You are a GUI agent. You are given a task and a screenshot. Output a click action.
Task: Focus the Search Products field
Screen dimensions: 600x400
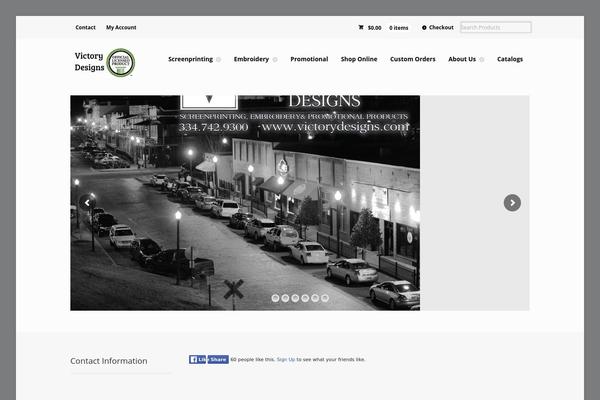496,27
